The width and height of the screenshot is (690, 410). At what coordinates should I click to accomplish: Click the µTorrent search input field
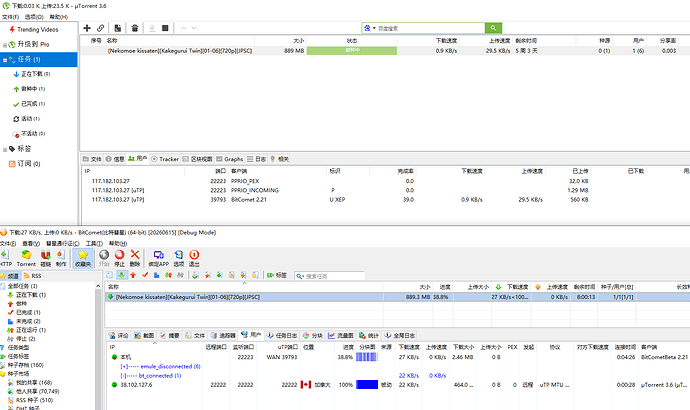click(x=430, y=28)
